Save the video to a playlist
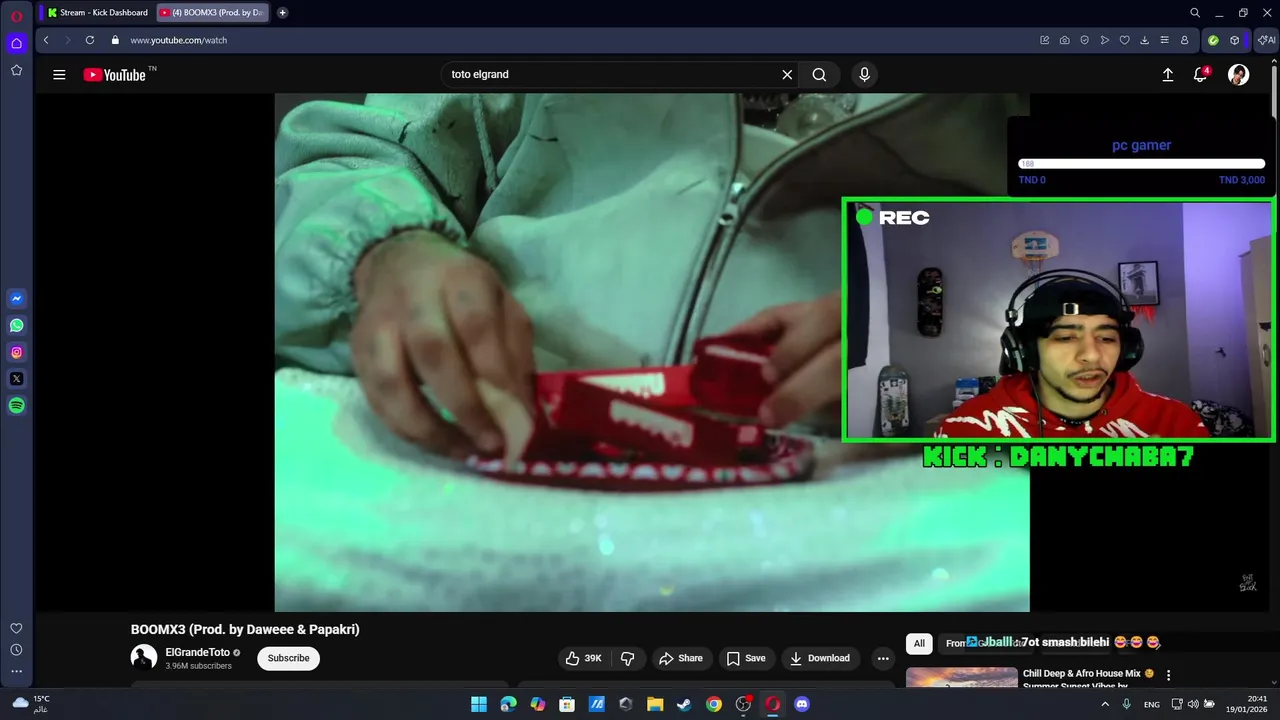The width and height of the screenshot is (1280, 720). click(x=746, y=658)
